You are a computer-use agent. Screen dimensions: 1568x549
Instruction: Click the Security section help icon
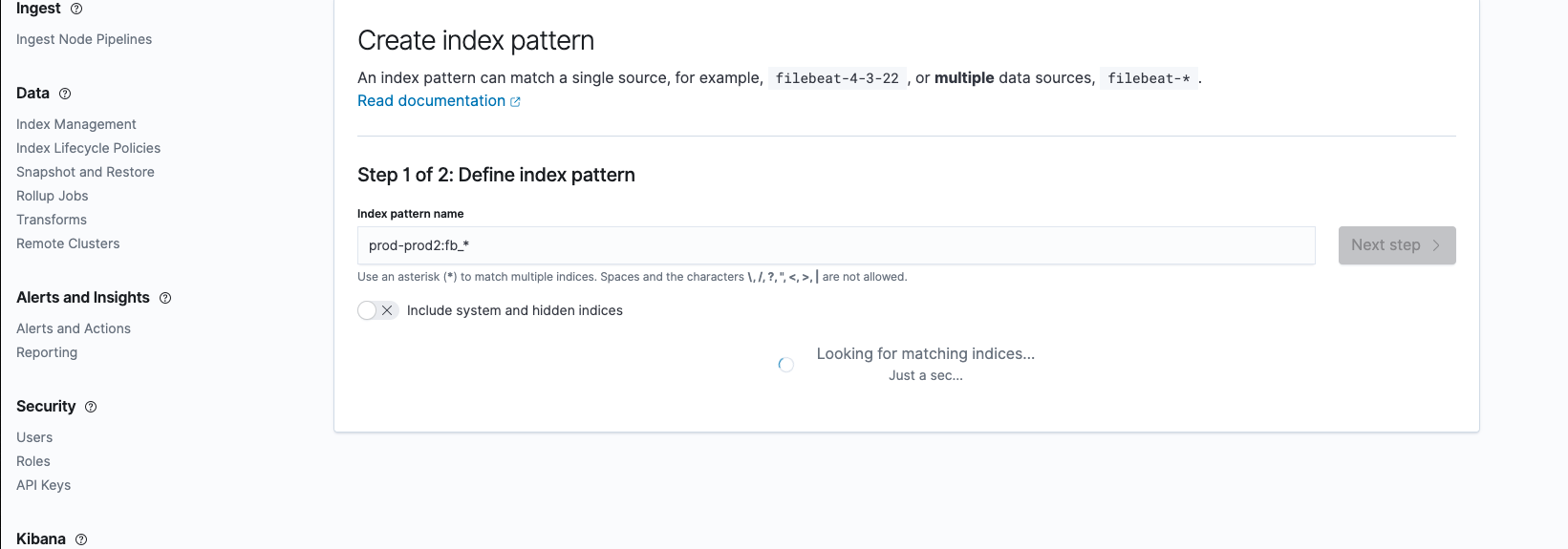click(x=91, y=407)
